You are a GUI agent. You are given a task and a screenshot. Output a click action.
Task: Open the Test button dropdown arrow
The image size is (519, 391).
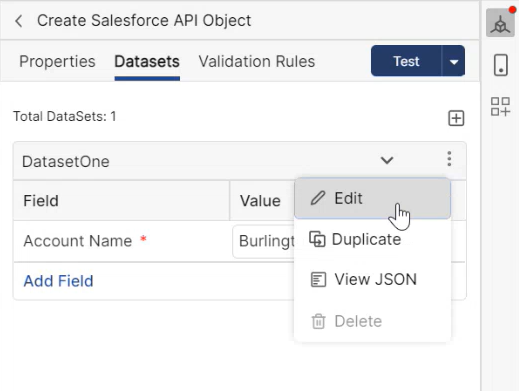pos(453,61)
